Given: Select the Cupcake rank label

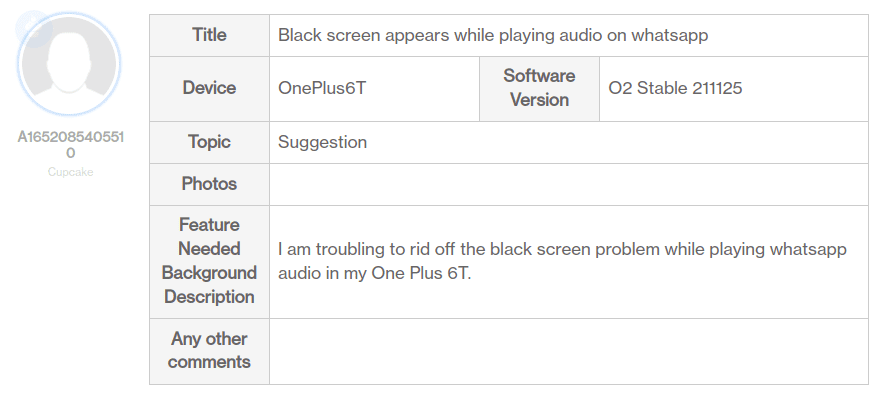Looking at the screenshot, I should click(x=70, y=172).
